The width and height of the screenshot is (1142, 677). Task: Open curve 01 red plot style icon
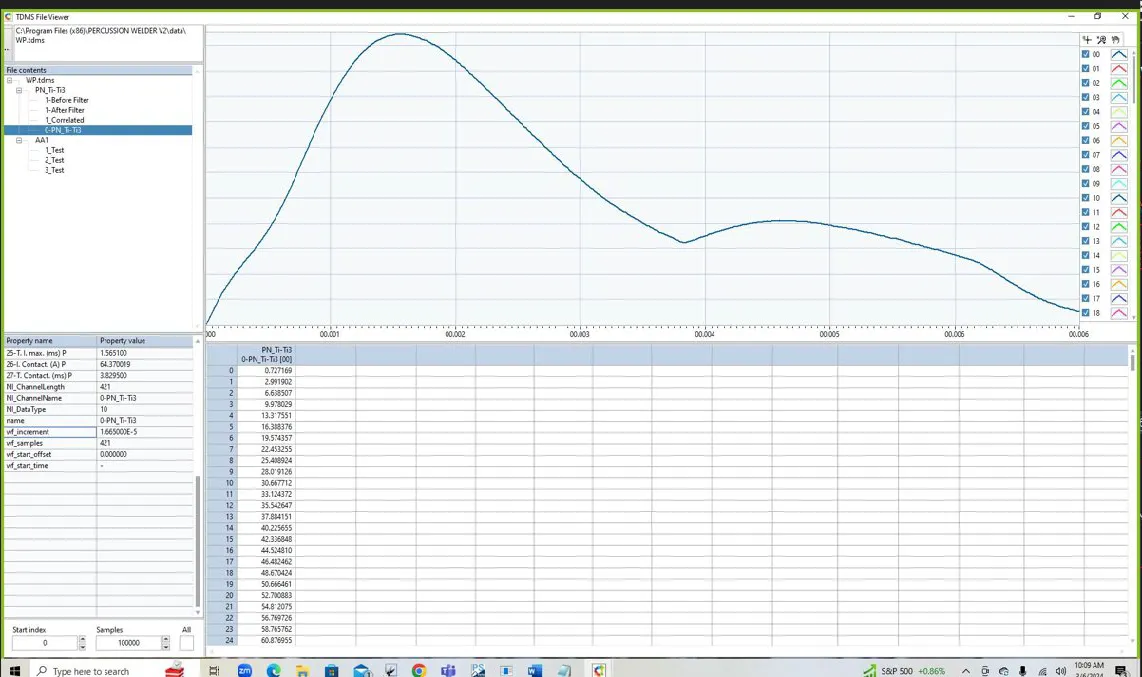click(x=1119, y=68)
